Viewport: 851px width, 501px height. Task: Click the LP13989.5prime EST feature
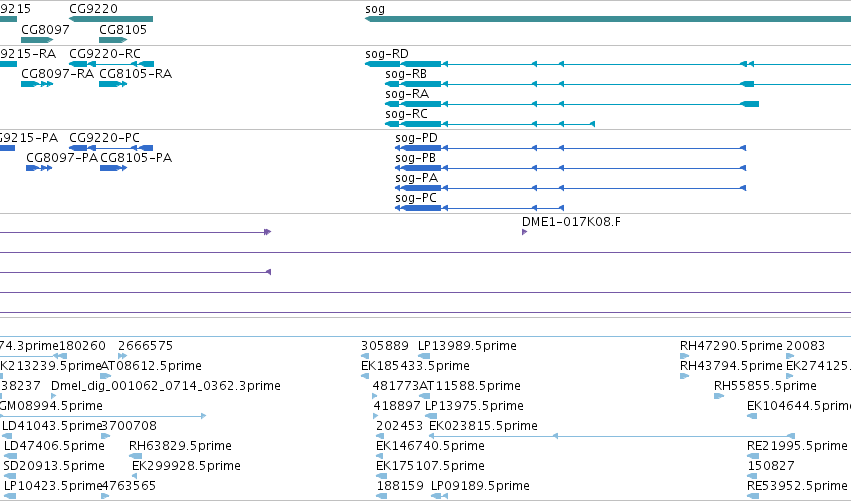(x=424, y=356)
